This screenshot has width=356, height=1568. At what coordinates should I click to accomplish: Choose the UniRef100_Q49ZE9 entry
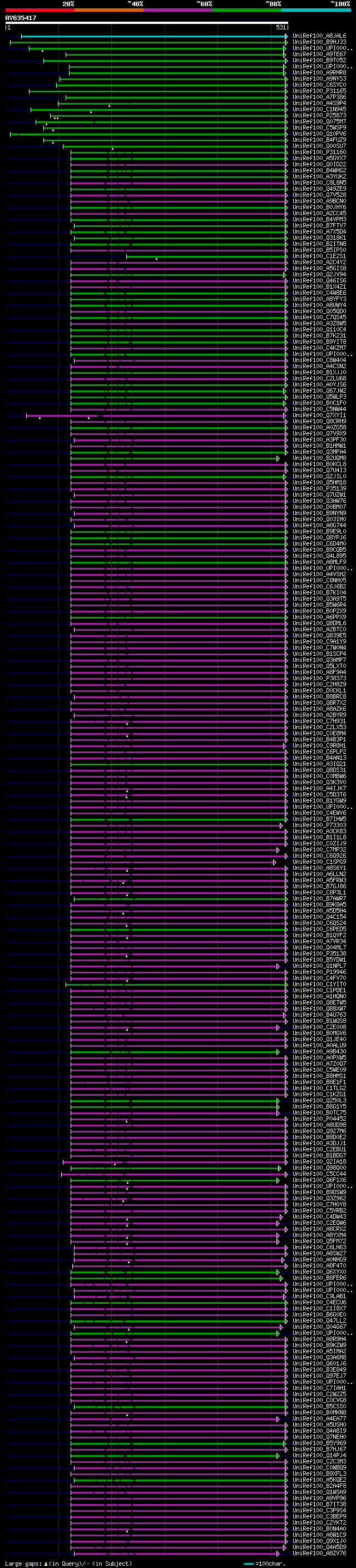319,189
